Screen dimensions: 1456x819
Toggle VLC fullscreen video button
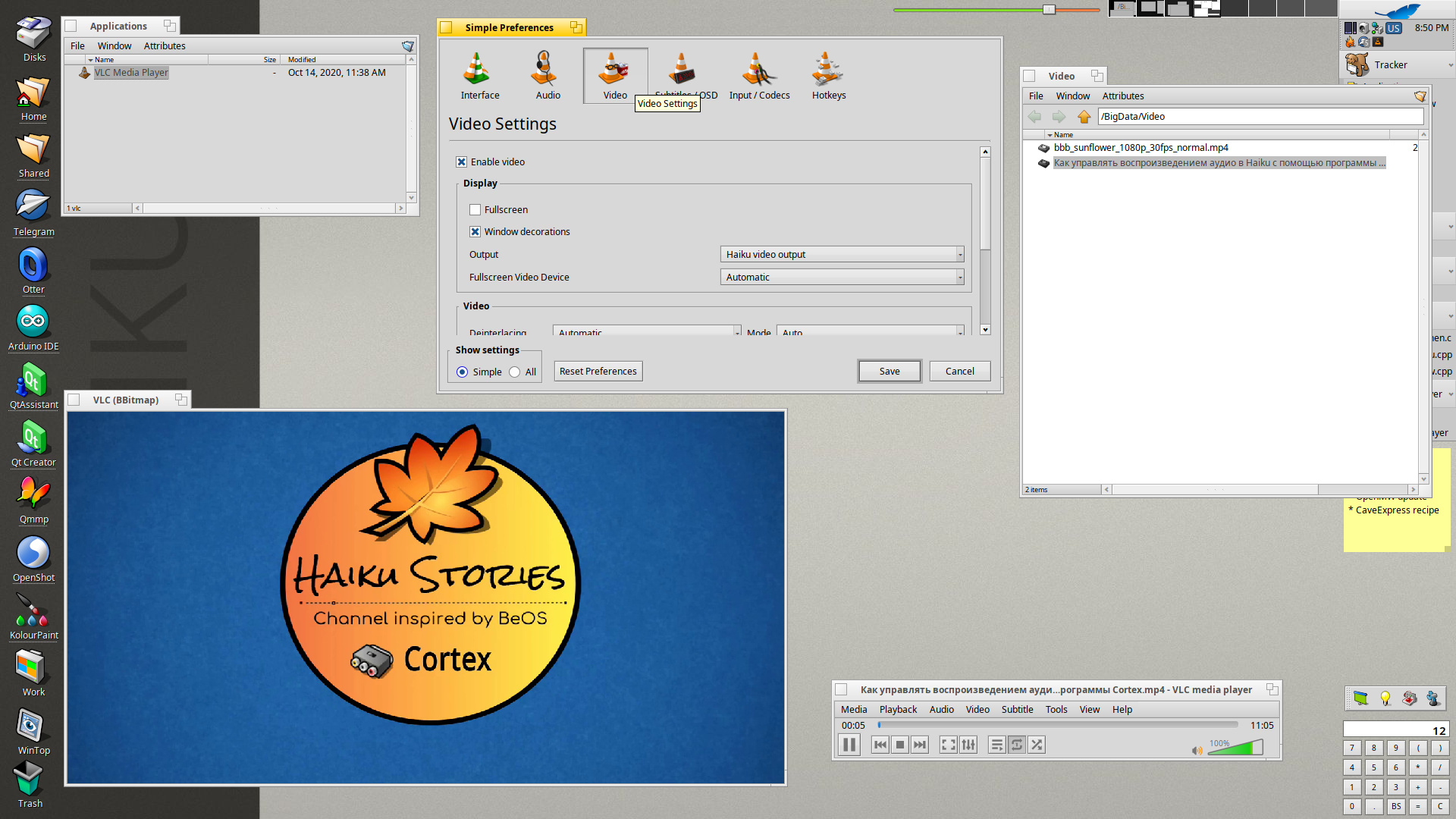948,745
